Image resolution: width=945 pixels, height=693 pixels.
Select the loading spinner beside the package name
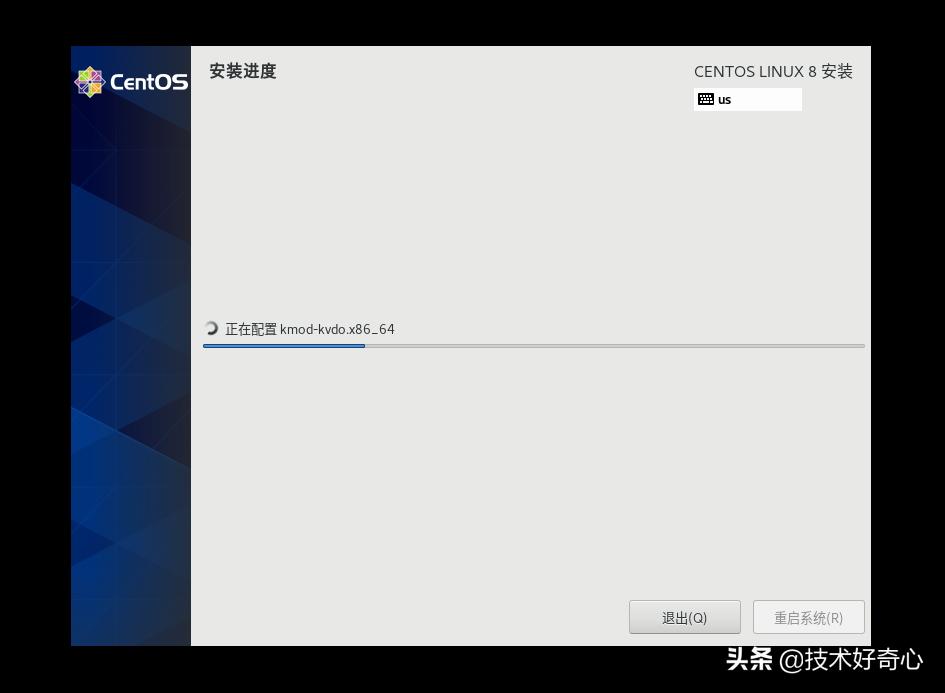(211, 328)
